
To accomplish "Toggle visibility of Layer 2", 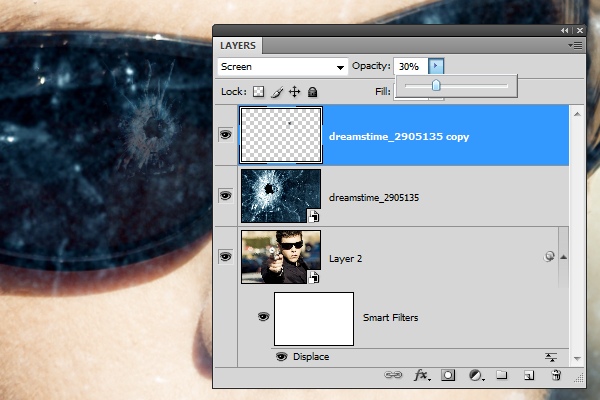I will 226,257.
